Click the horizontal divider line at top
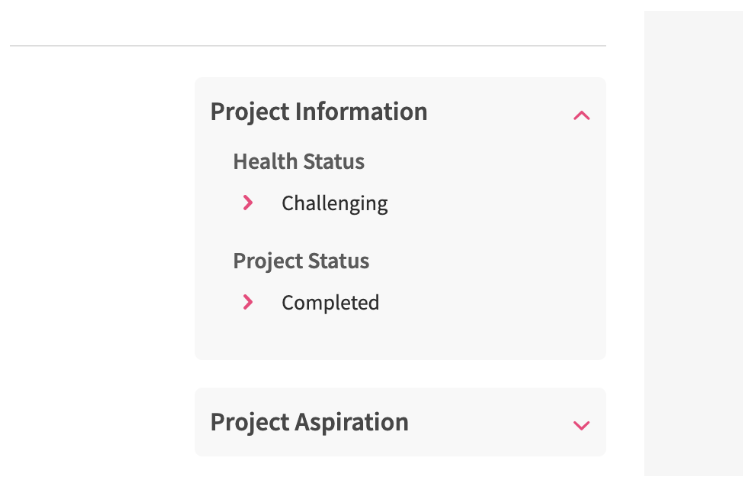Viewport: 754px width, 478px height. 300,46
